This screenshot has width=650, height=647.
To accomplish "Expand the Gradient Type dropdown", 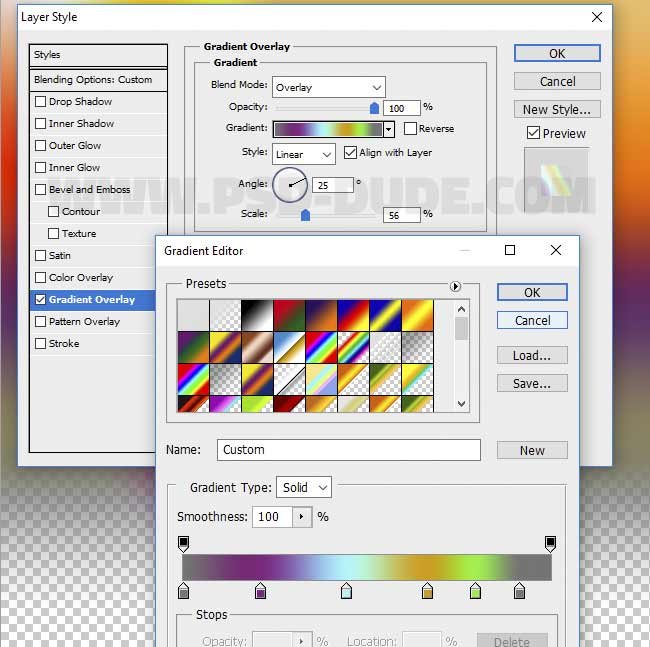I will coord(304,487).
